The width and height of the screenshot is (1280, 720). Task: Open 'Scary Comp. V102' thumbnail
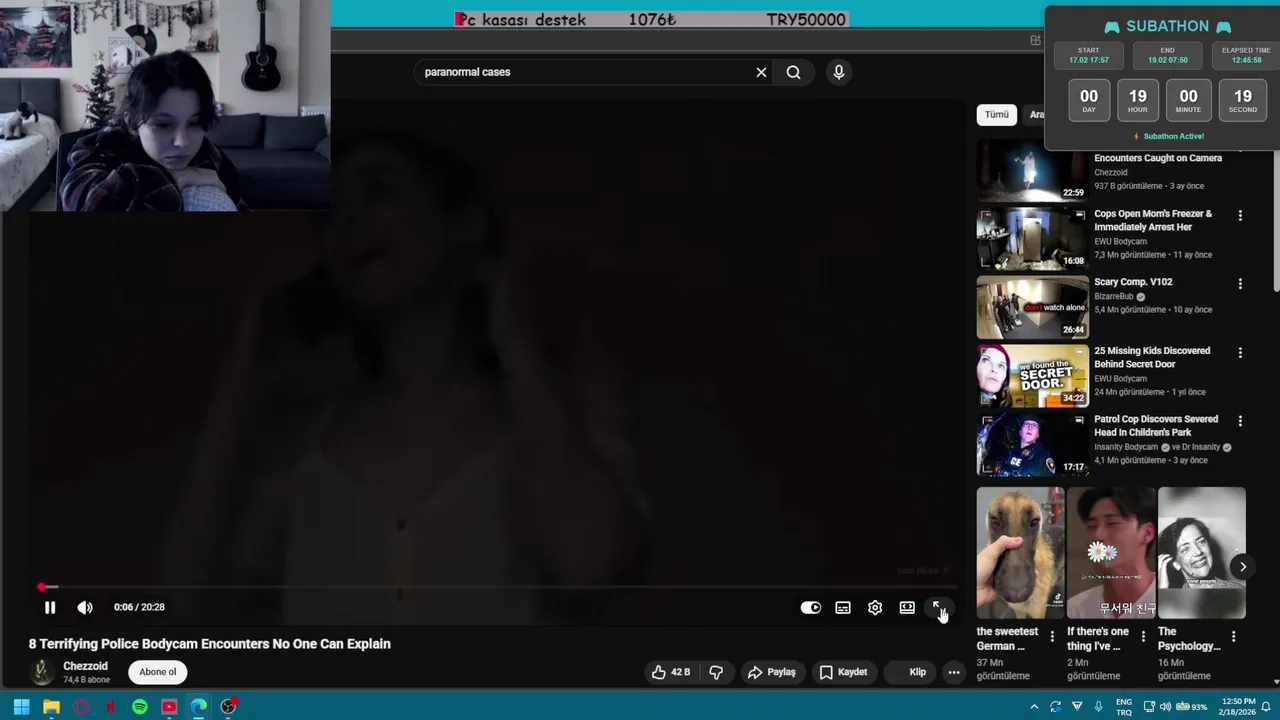[1032, 307]
